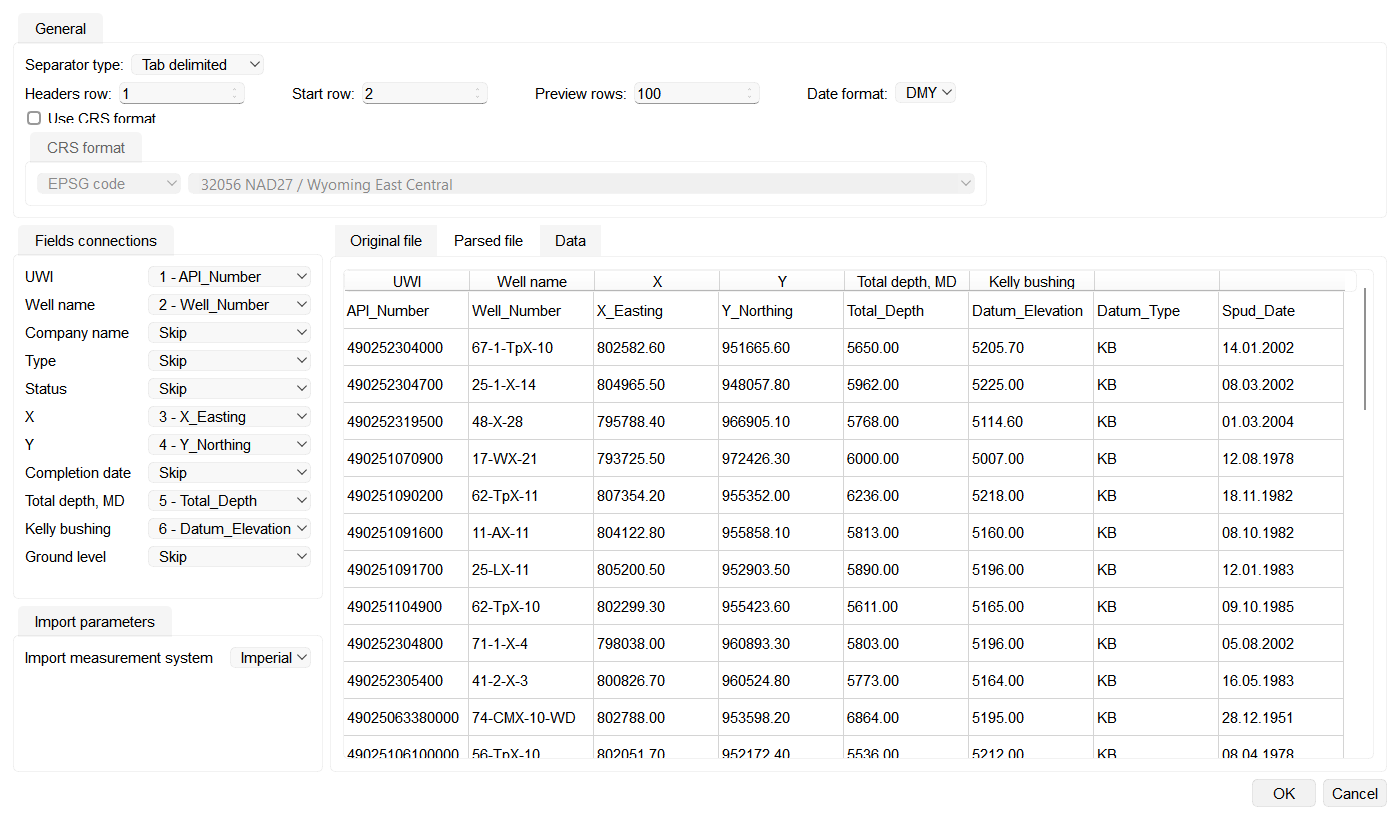Click the UWI column header
Screen dimensions: 1400x820
pos(407,281)
